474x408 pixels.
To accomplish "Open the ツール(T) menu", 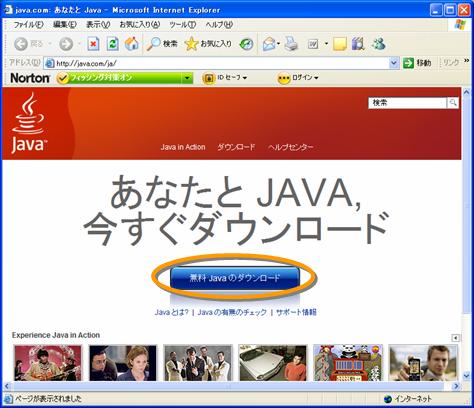I will point(182,25).
